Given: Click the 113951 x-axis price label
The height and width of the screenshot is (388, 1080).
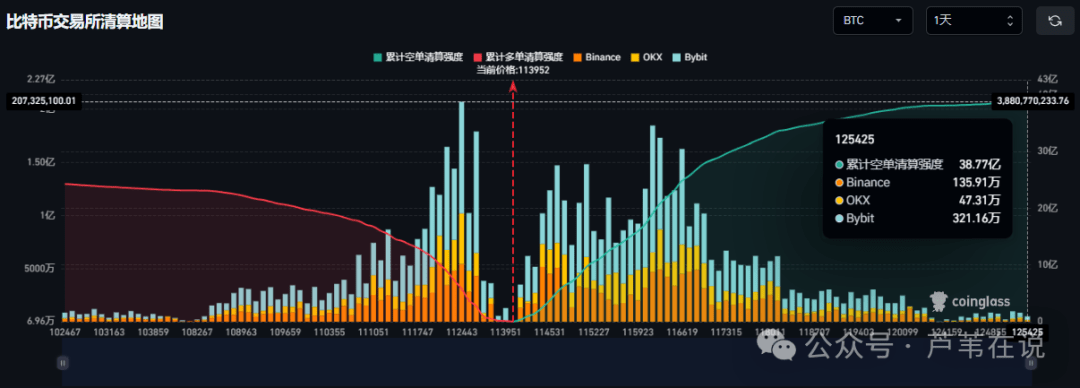Looking at the screenshot, I should (x=506, y=331).
